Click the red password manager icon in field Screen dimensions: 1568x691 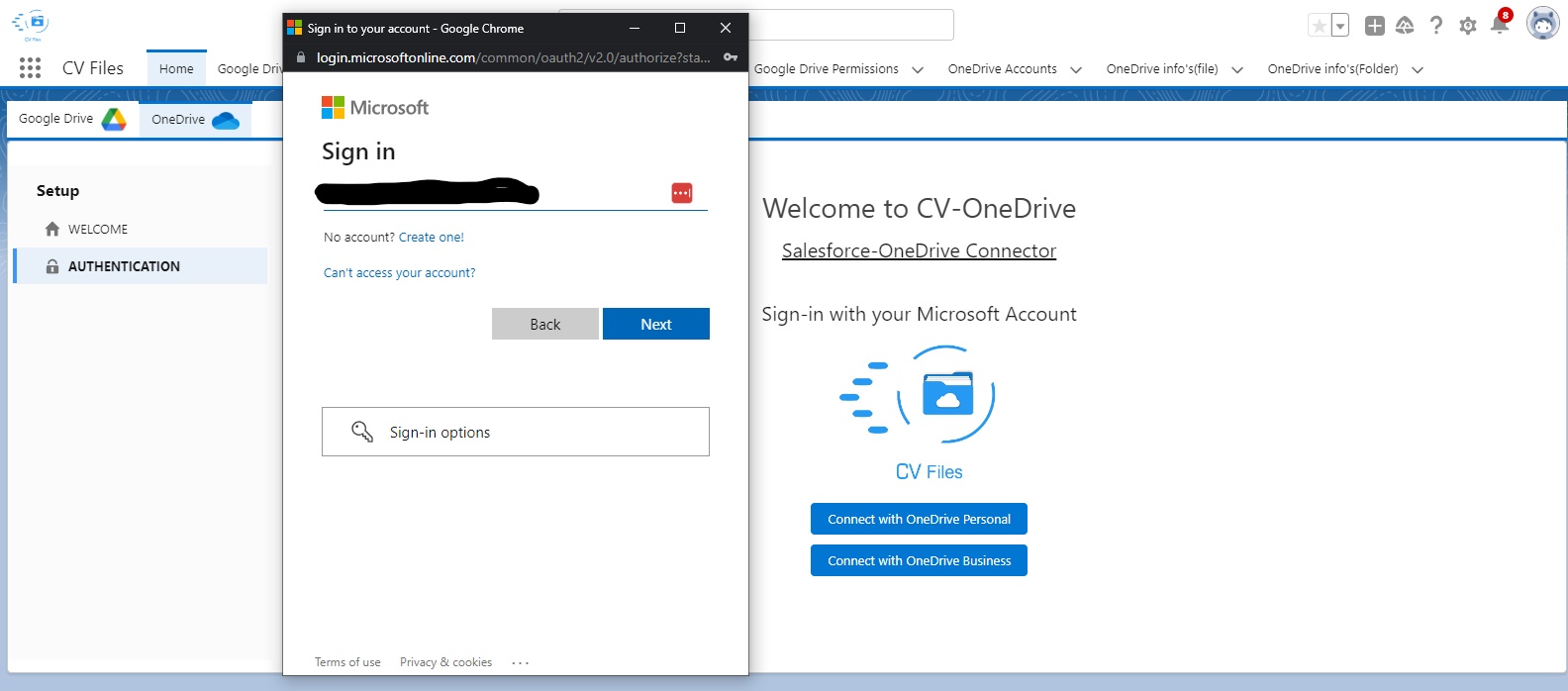click(682, 193)
